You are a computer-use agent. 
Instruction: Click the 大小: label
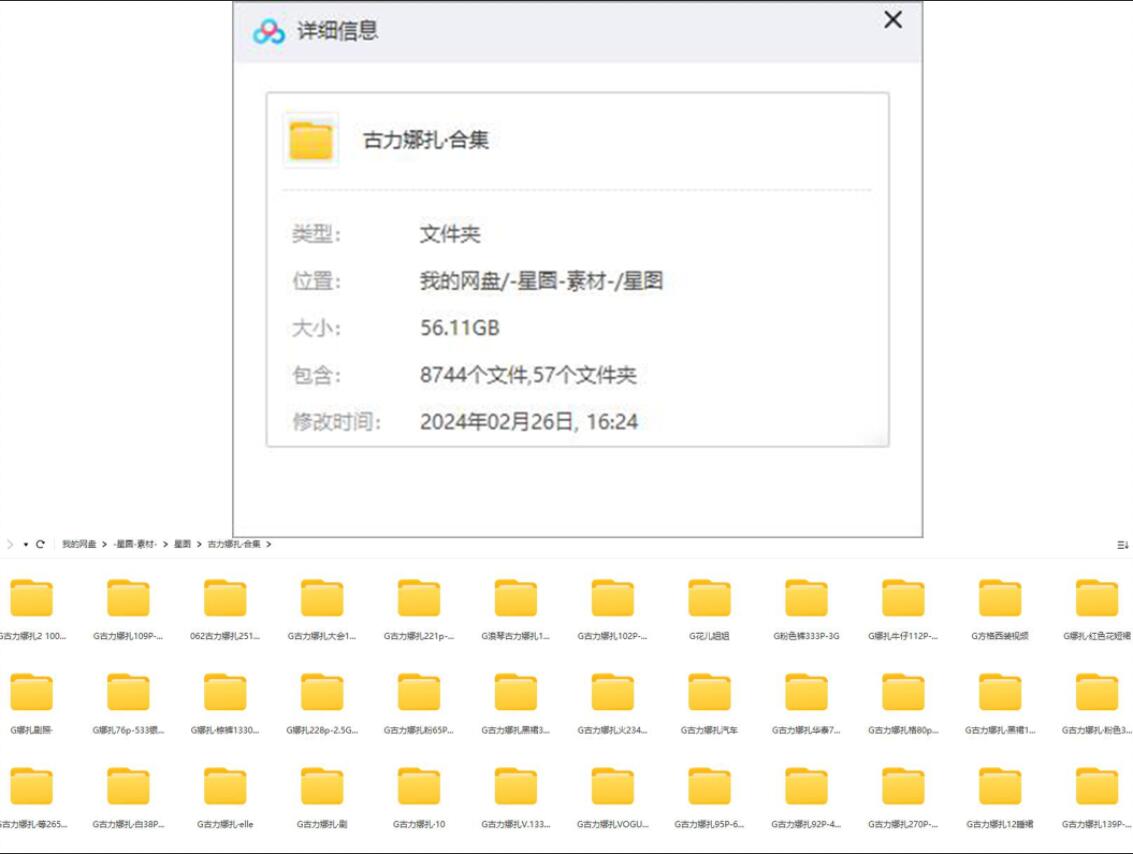316,328
